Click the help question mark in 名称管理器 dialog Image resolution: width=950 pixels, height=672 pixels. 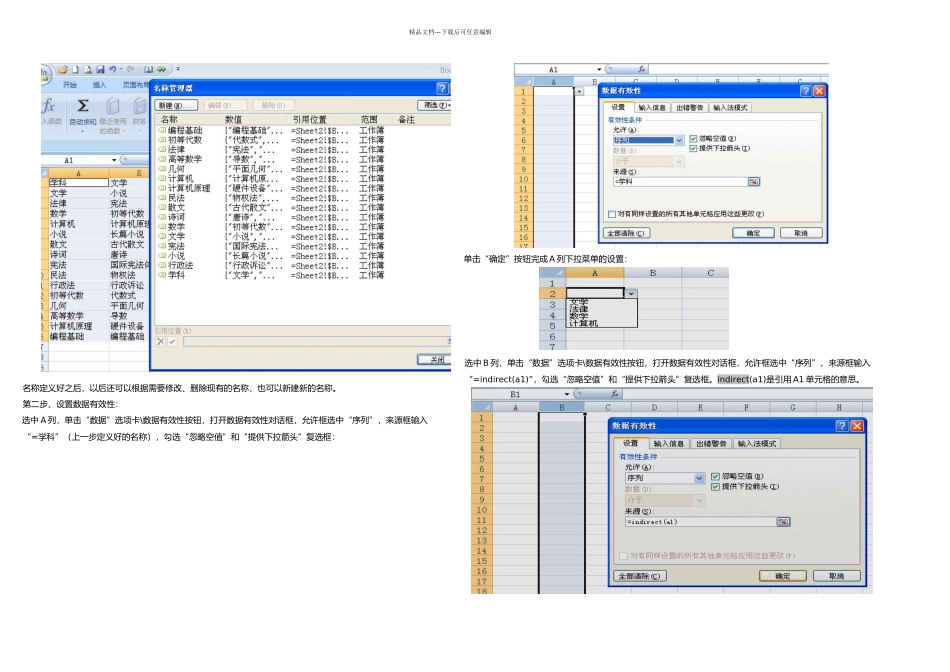coord(442,88)
